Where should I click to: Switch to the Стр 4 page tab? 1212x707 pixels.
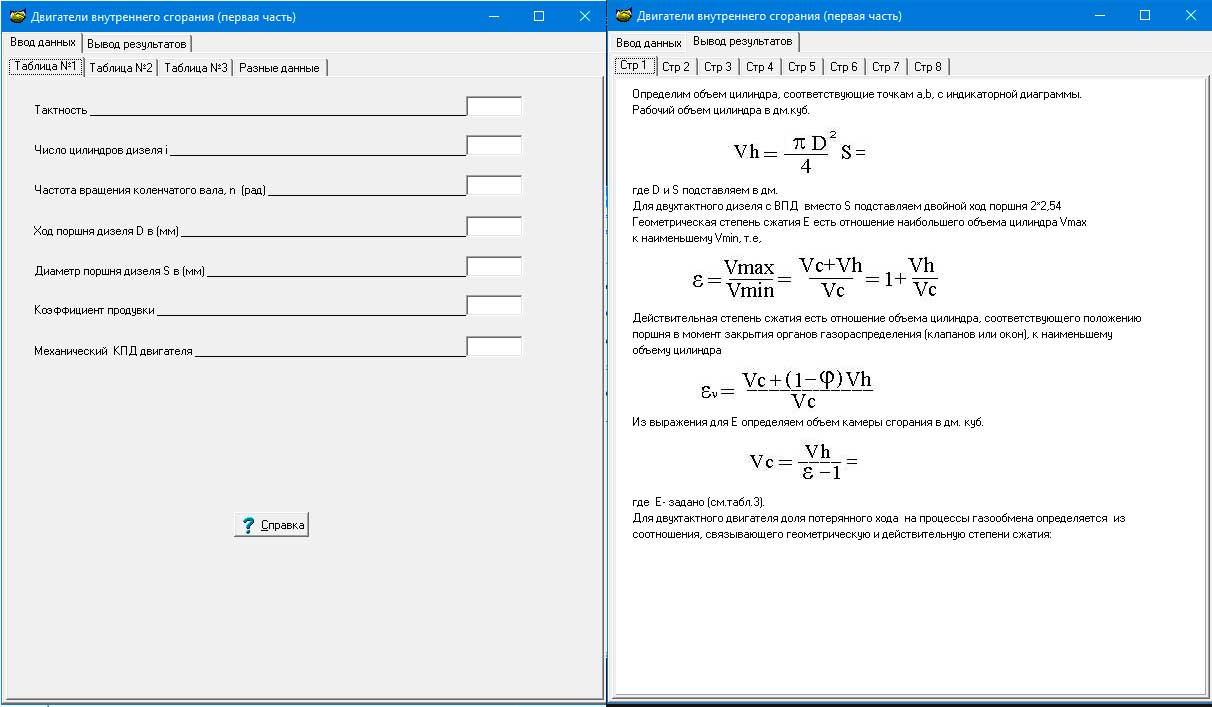click(760, 67)
